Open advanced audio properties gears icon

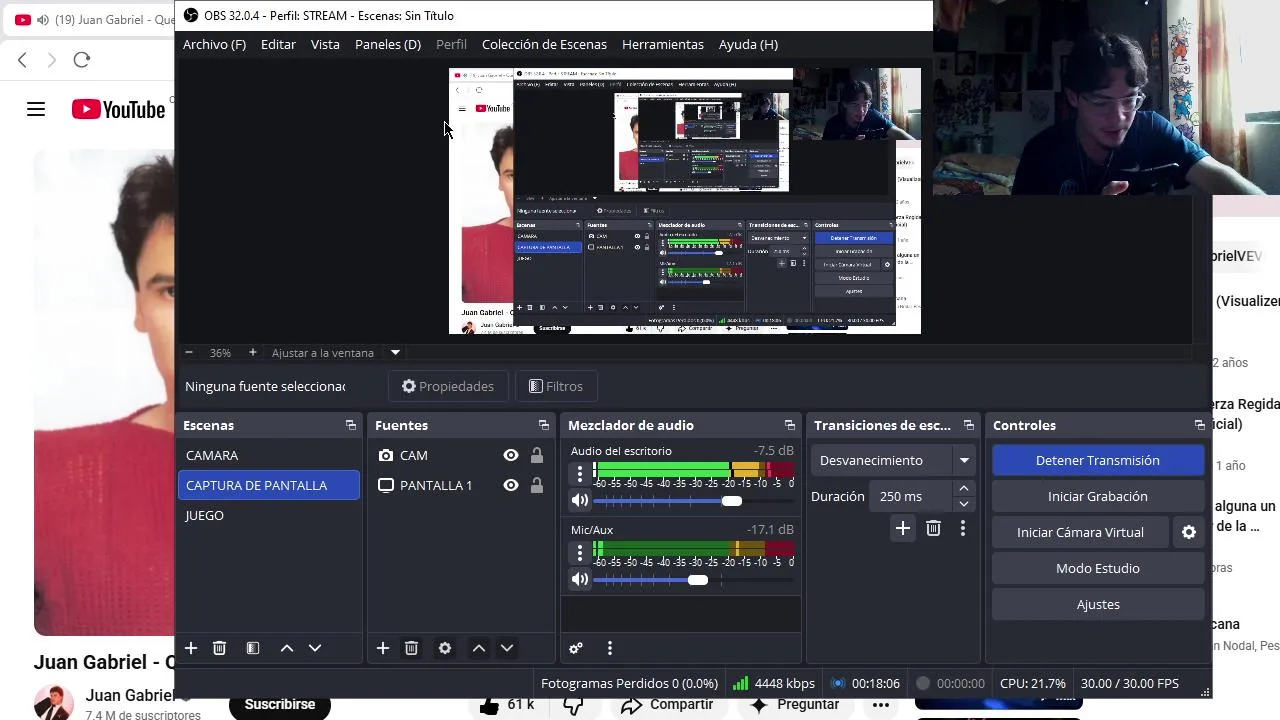pyautogui.click(x=576, y=648)
